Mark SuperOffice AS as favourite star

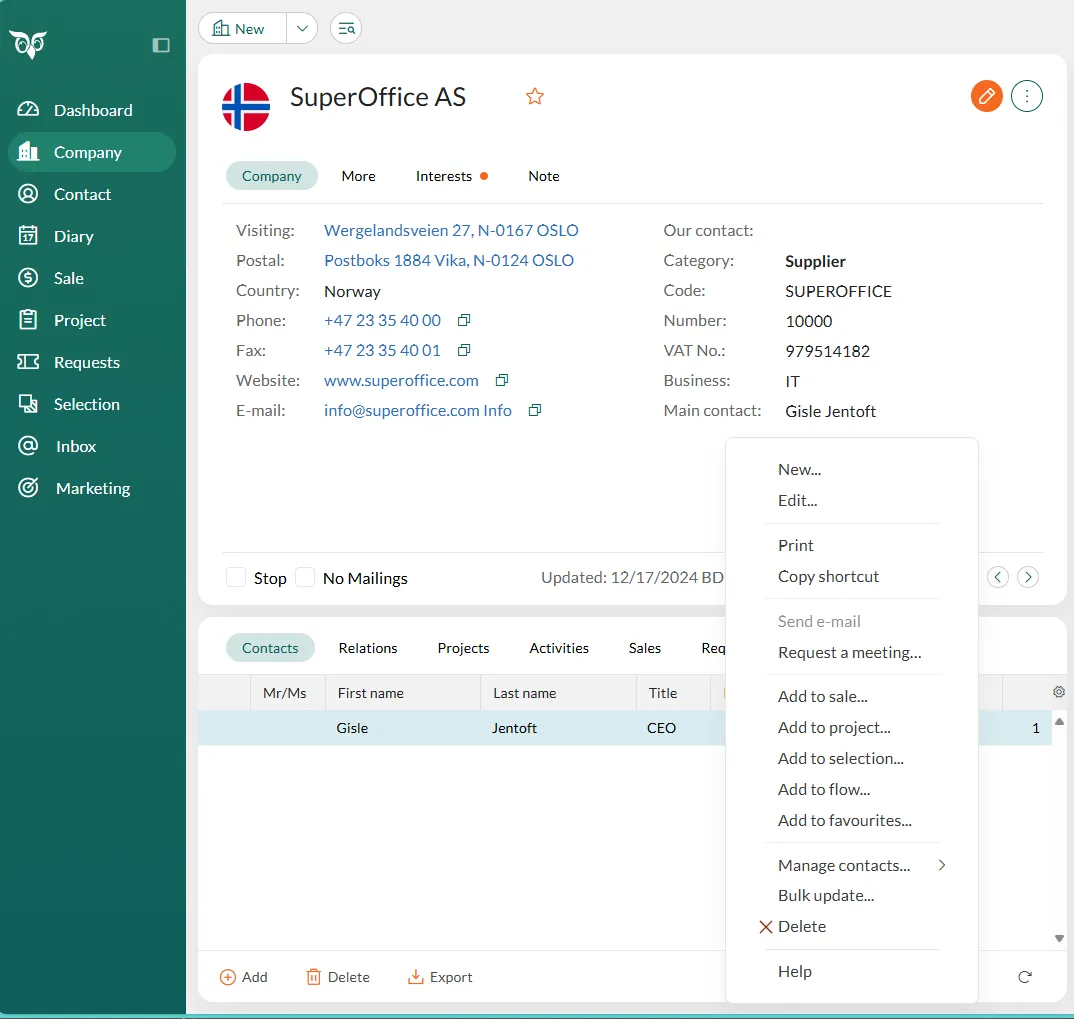[535, 96]
